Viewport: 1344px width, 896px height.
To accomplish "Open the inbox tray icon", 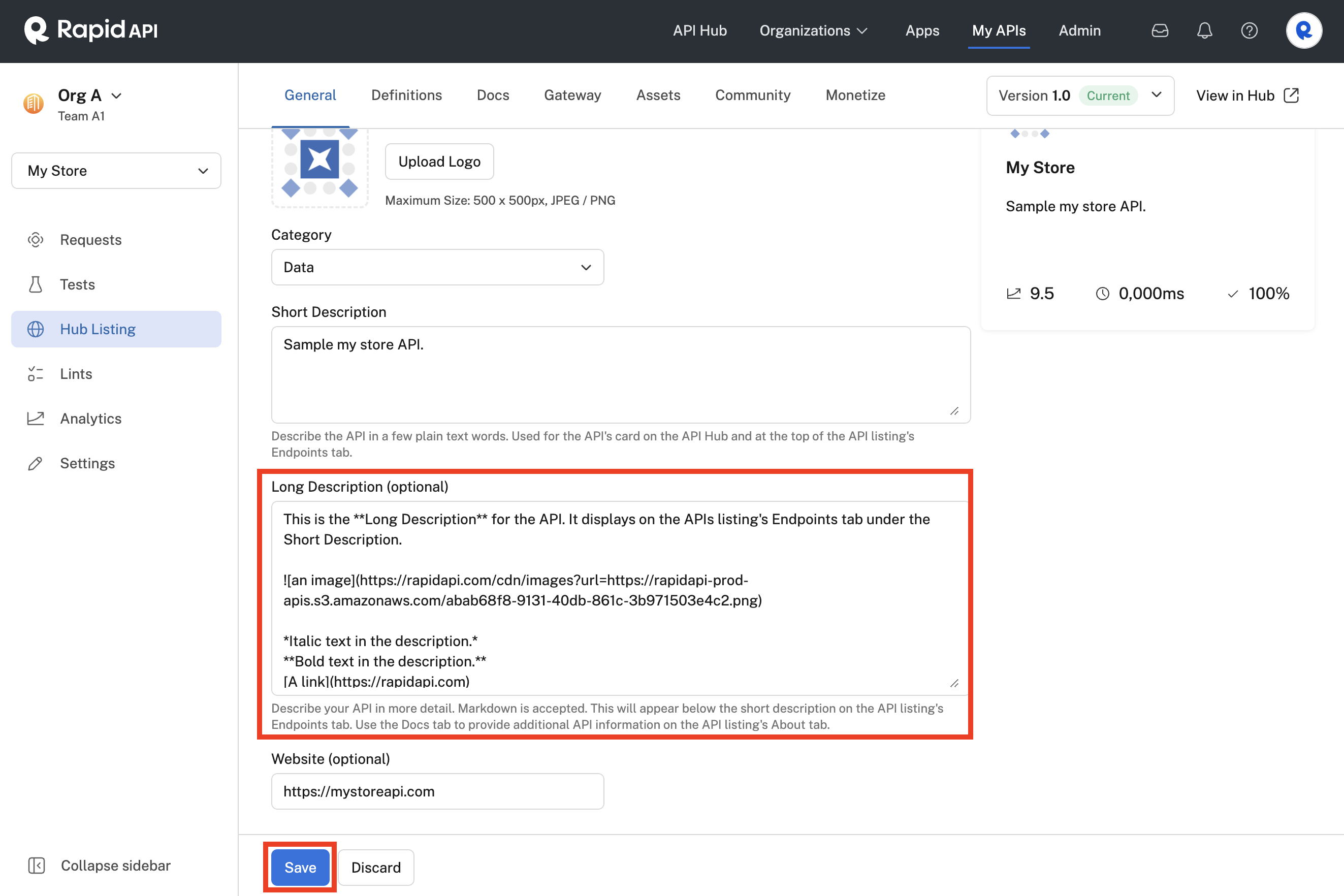I will 1160,30.
